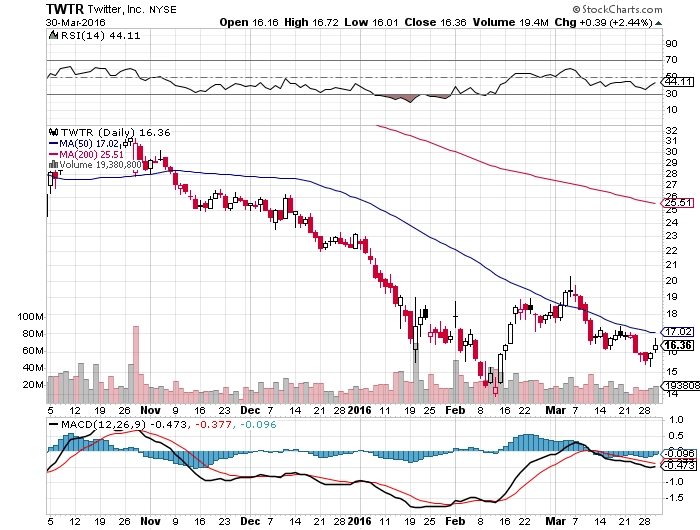Click the -1.5 label on MACD axis
The height and width of the screenshot is (530, 700).
click(674, 498)
